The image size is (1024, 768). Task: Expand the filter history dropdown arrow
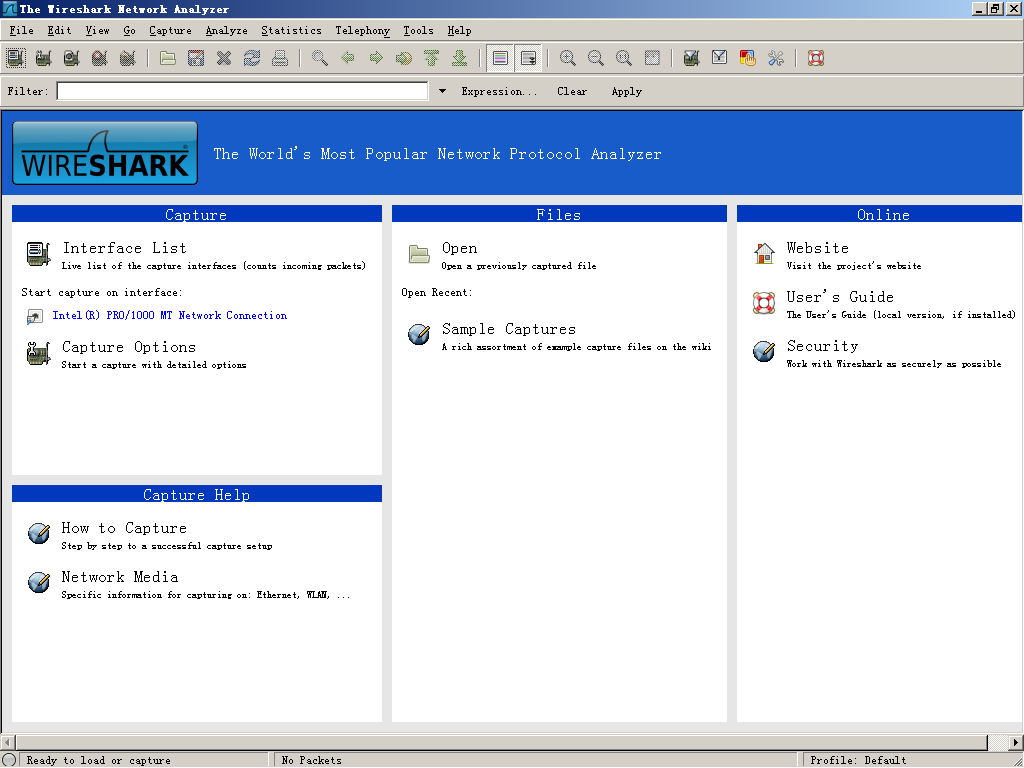point(442,91)
